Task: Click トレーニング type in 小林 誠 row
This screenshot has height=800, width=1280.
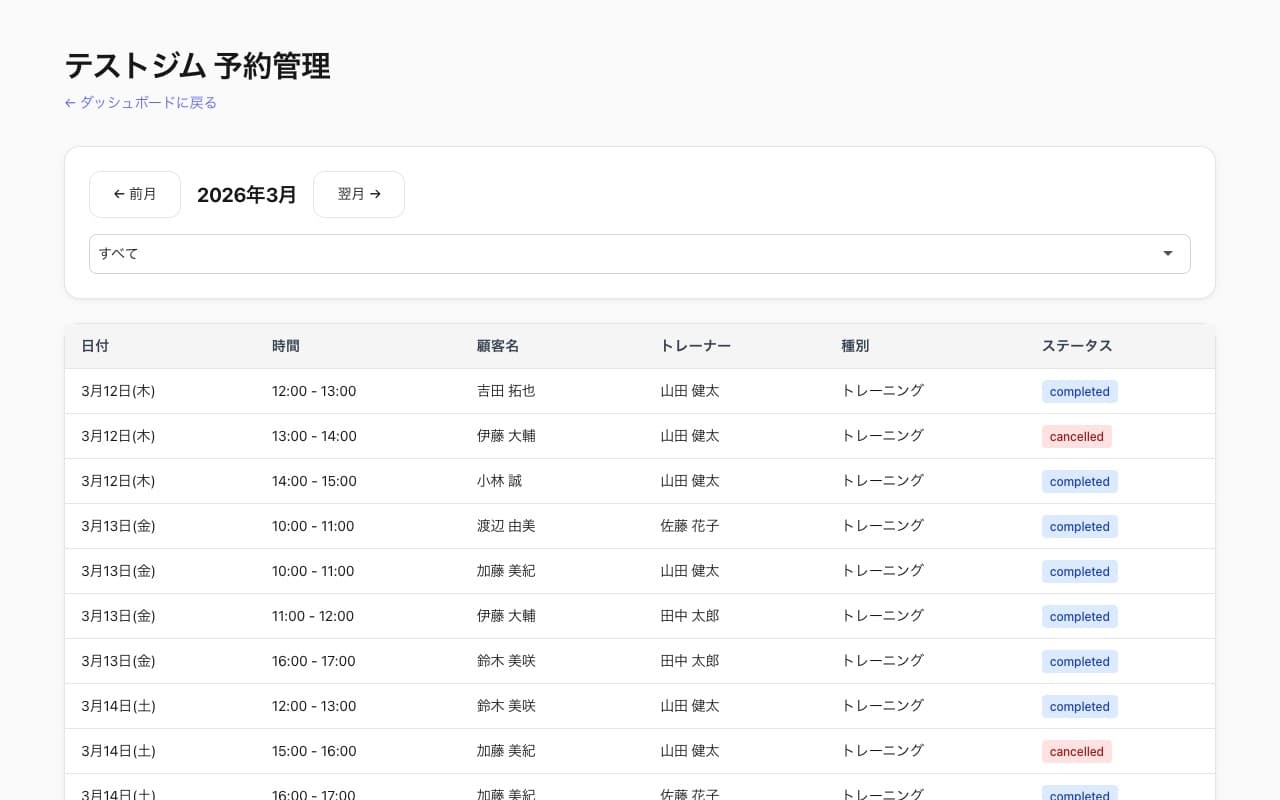Action: click(x=882, y=481)
